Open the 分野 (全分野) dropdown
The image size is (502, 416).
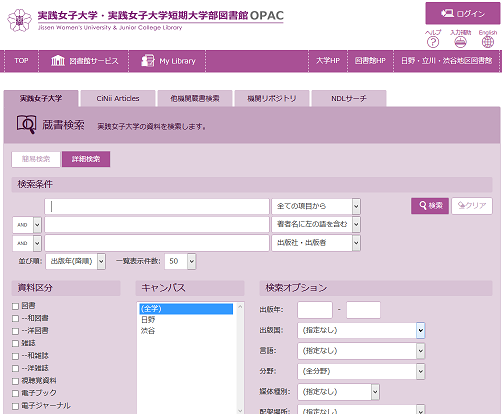point(361,371)
